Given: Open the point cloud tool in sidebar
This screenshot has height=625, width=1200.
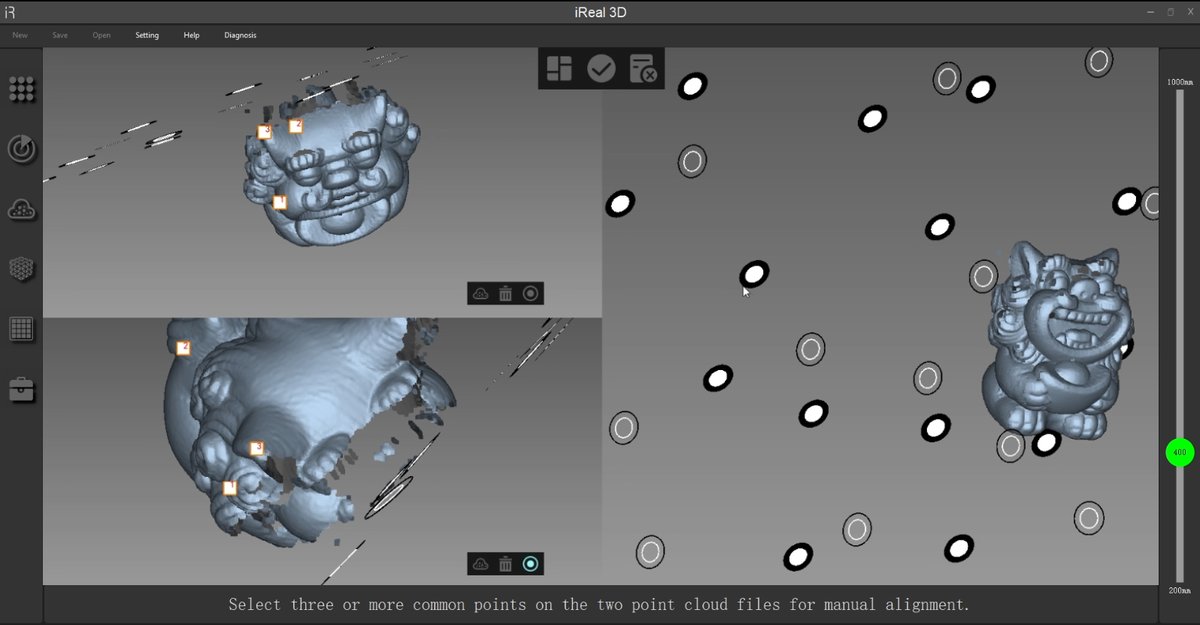Looking at the screenshot, I should [22, 209].
